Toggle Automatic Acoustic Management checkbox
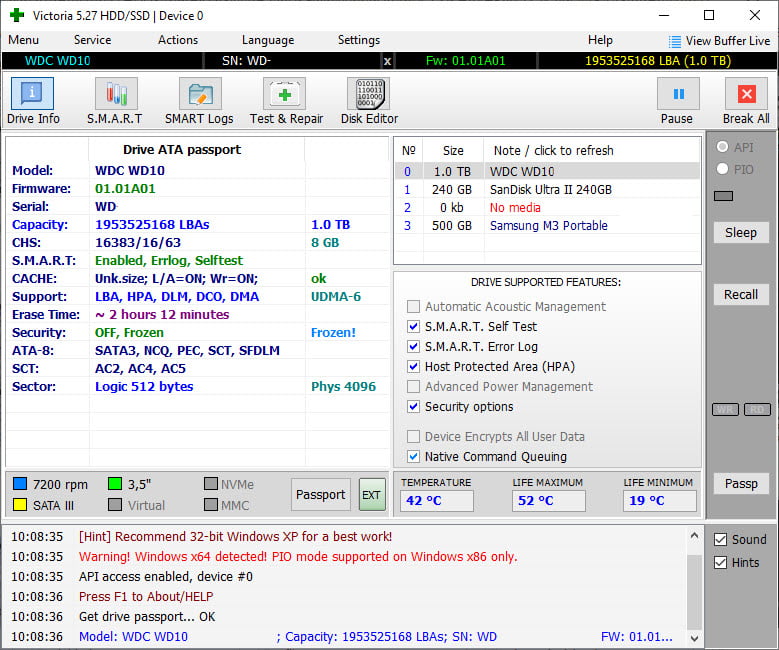The width and height of the screenshot is (779, 650). pos(413,307)
